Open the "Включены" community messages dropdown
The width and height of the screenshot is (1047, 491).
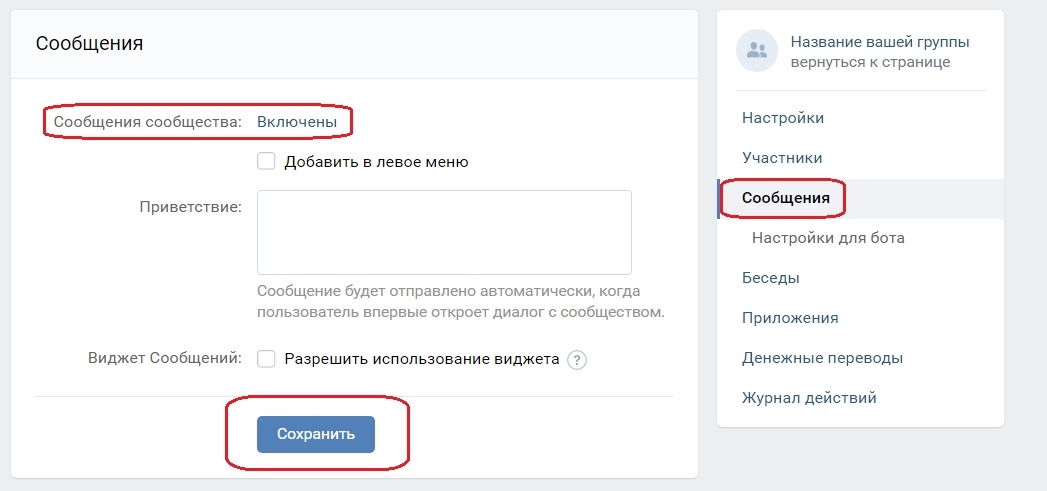[x=297, y=122]
